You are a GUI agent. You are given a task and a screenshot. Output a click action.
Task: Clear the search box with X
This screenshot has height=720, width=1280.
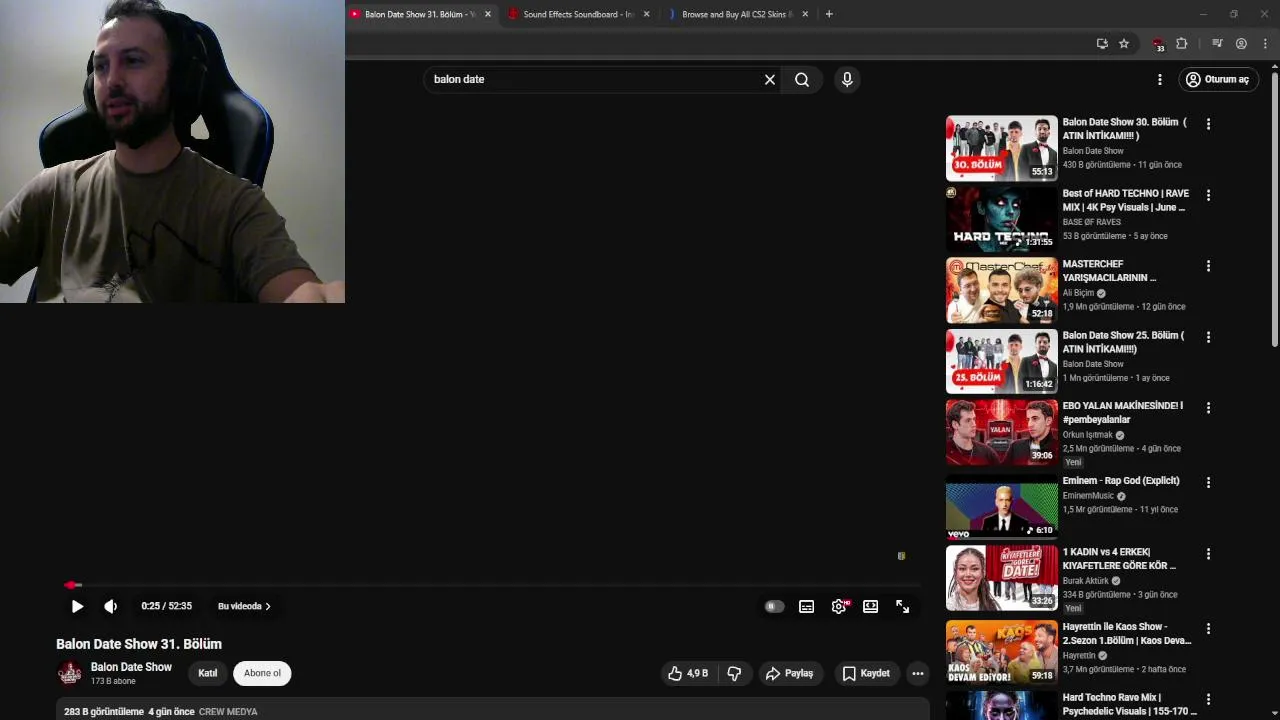[x=770, y=79]
